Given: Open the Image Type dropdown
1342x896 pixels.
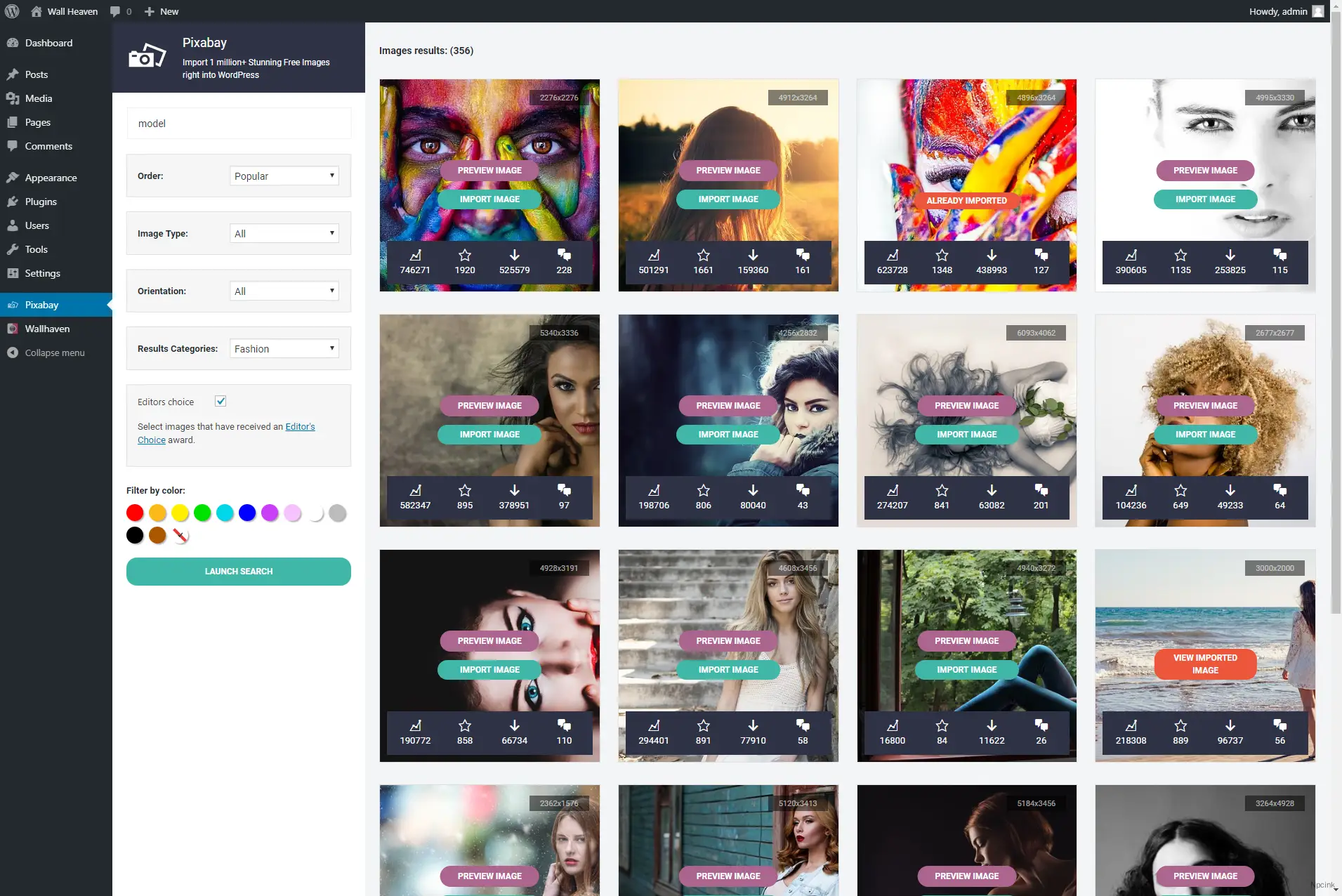Looking at the screenshot, I should point(284,233).
